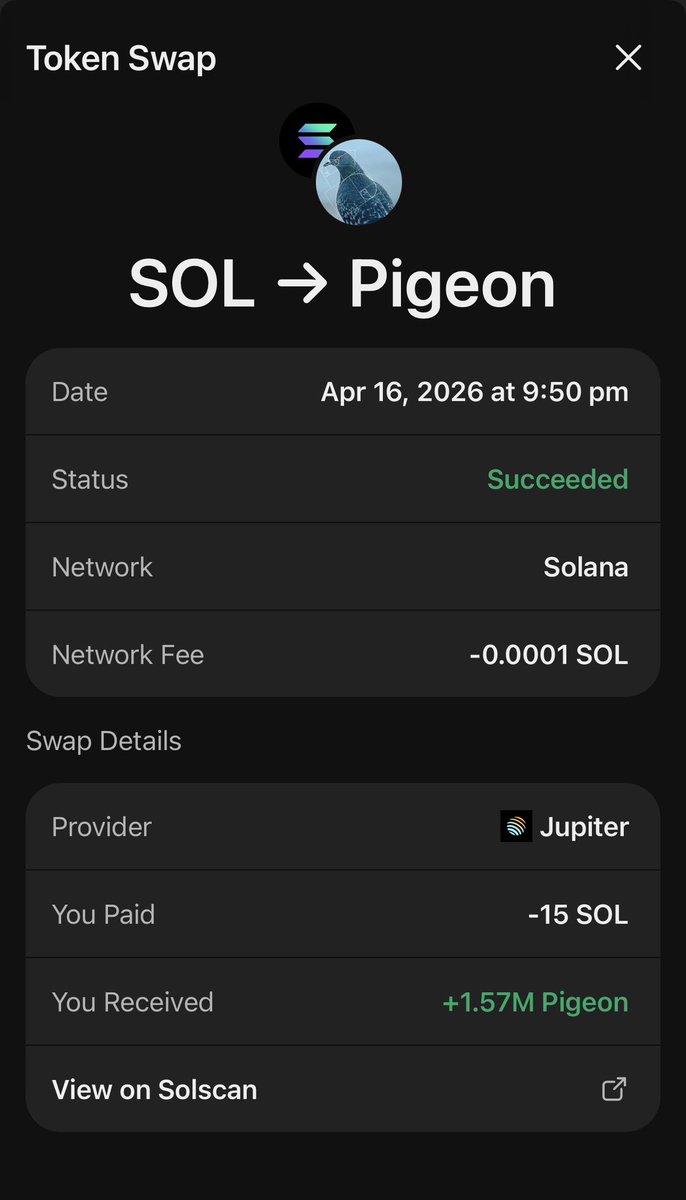
Task: Click the +1.57M Pigeon received amount
Action: 535,1002
